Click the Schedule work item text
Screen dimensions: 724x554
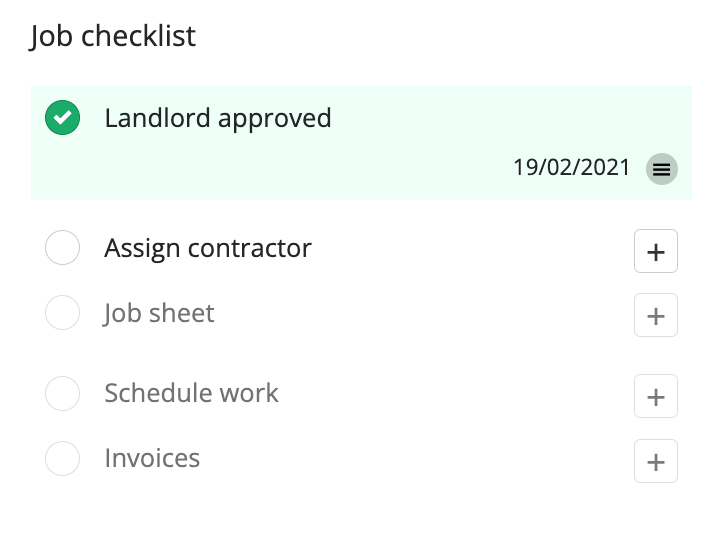(x=191, y=393)
